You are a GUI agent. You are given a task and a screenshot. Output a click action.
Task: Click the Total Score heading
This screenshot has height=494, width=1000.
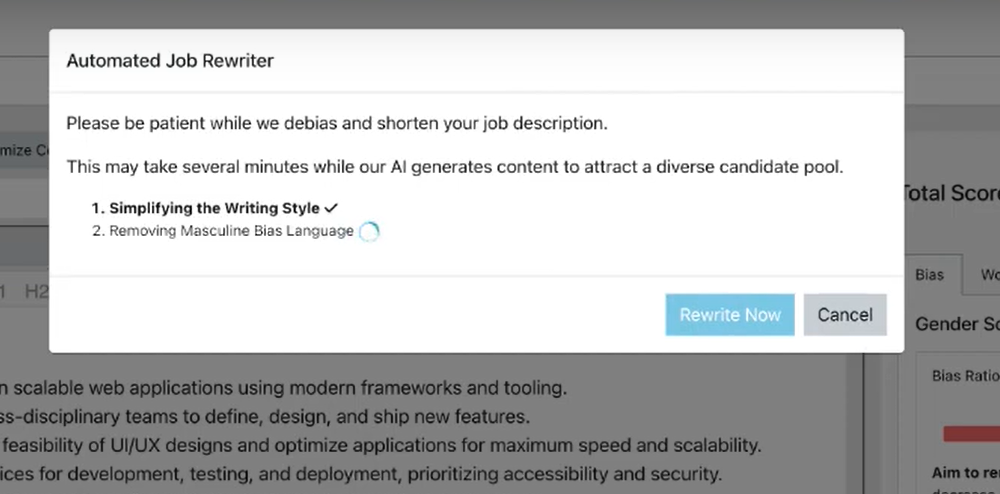(x=950, y=193)
